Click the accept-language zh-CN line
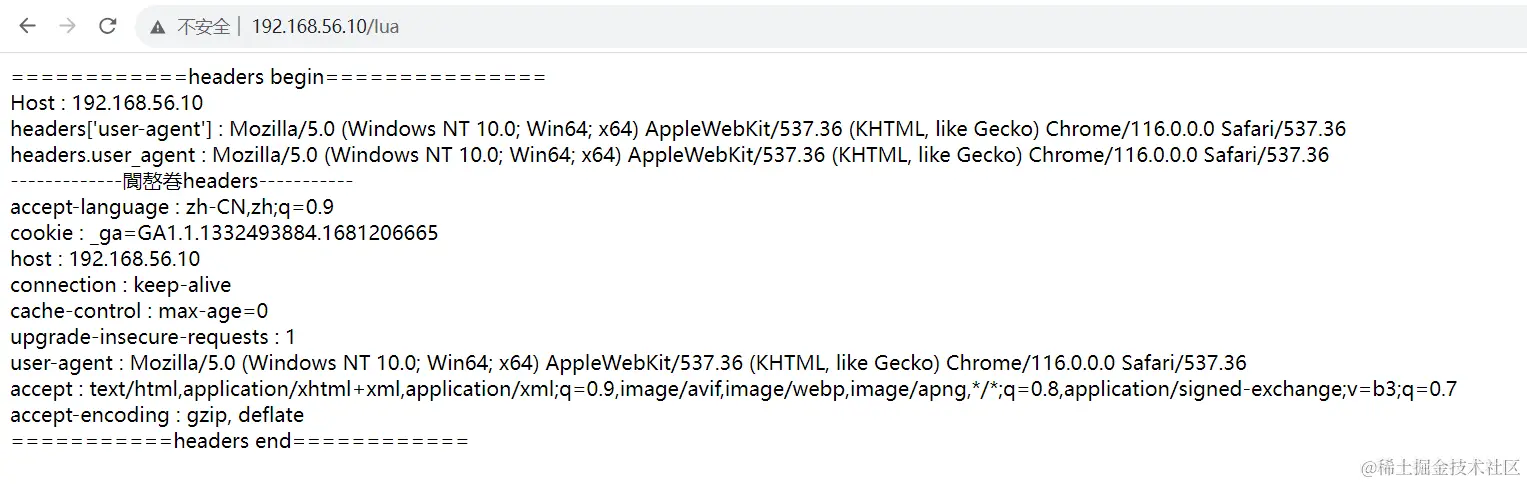Image resolution: width=1527 pixels, height=484 pixels. (172, 207)
